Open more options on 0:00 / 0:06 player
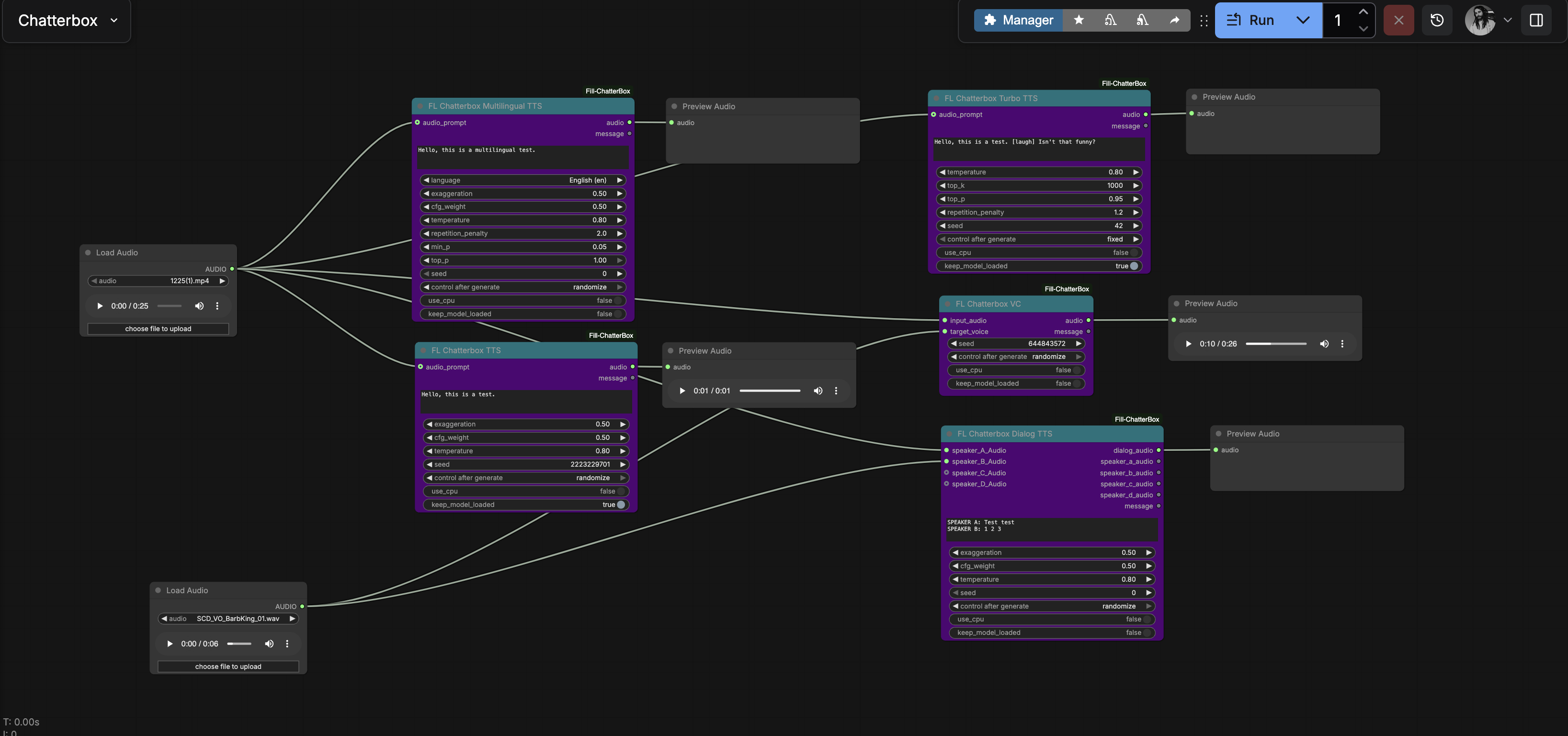 click(x=287, y=644)
